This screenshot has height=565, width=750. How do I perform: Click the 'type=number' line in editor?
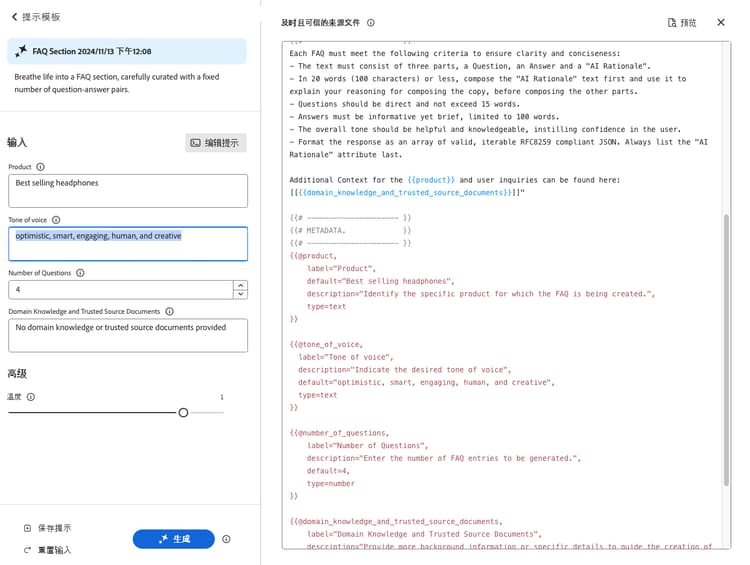point(331,484)
